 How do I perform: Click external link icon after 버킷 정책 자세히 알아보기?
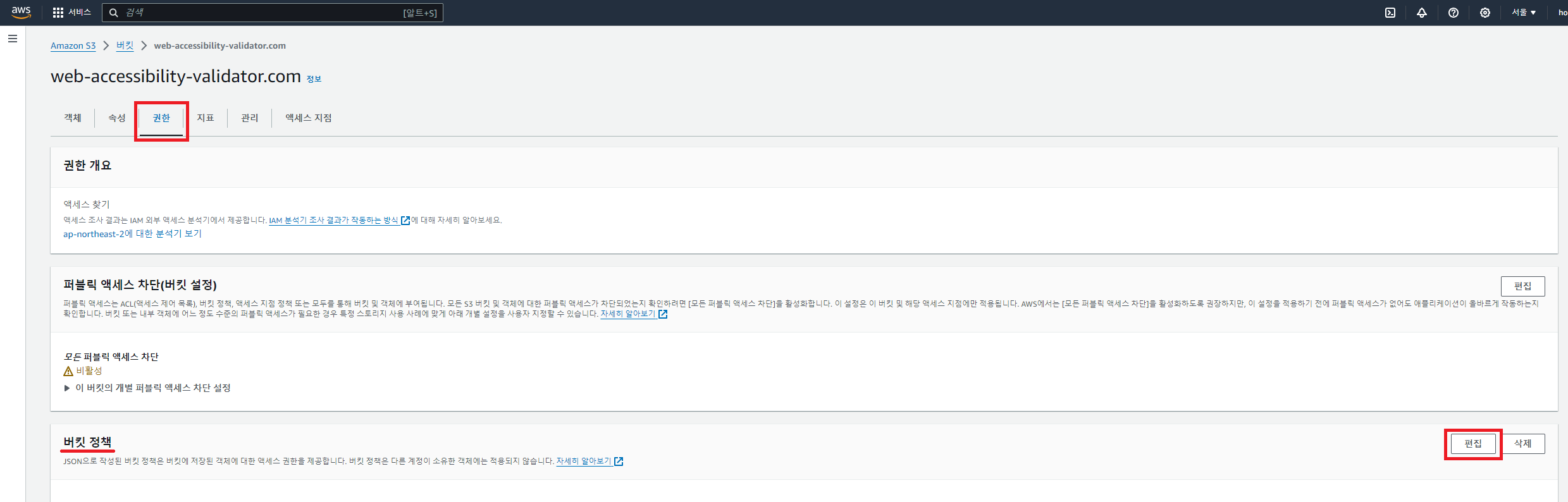(619, 462)
